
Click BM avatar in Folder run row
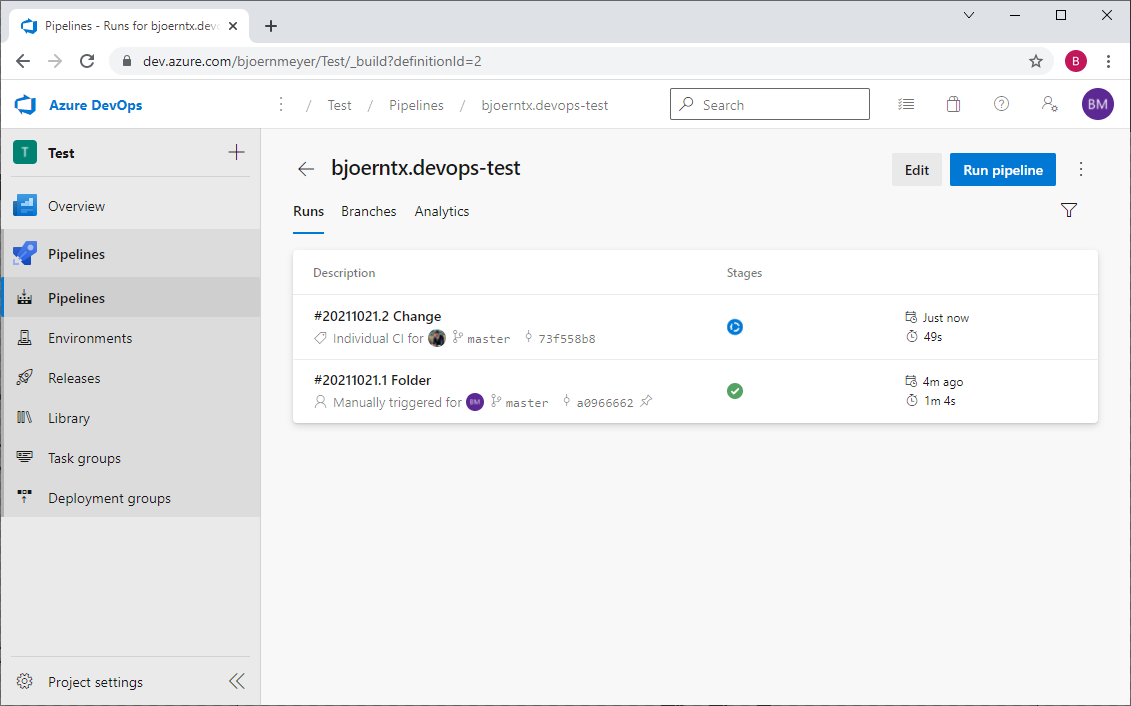tap(475, 402)
